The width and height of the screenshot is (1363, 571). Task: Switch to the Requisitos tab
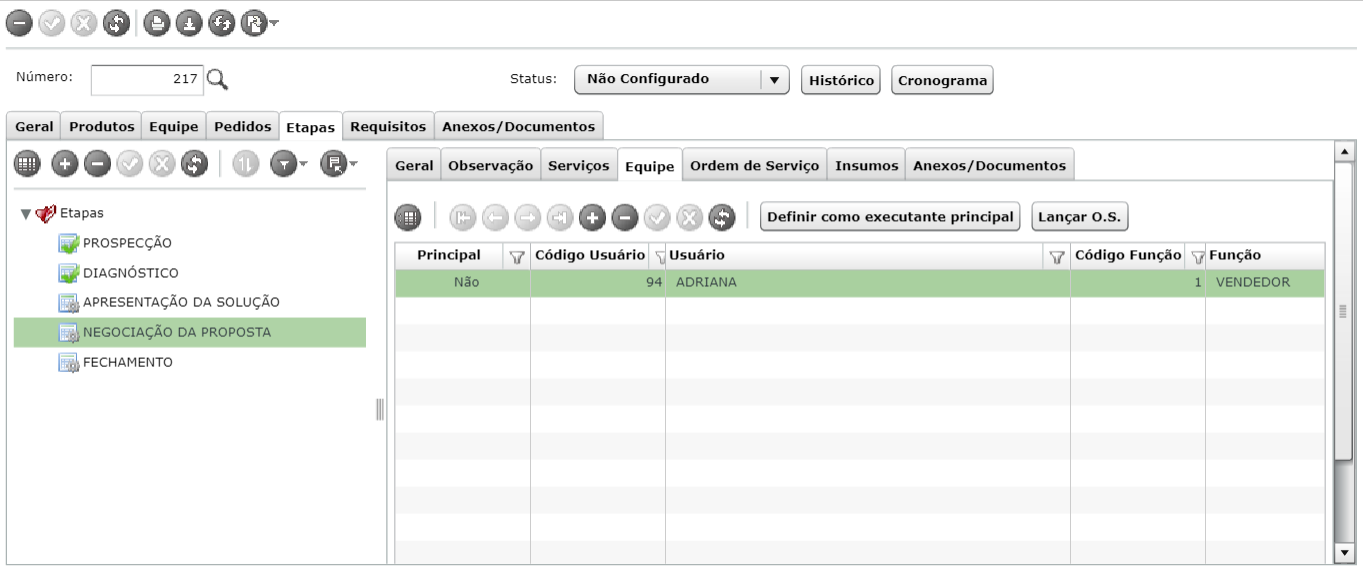[x=389, y=126]
